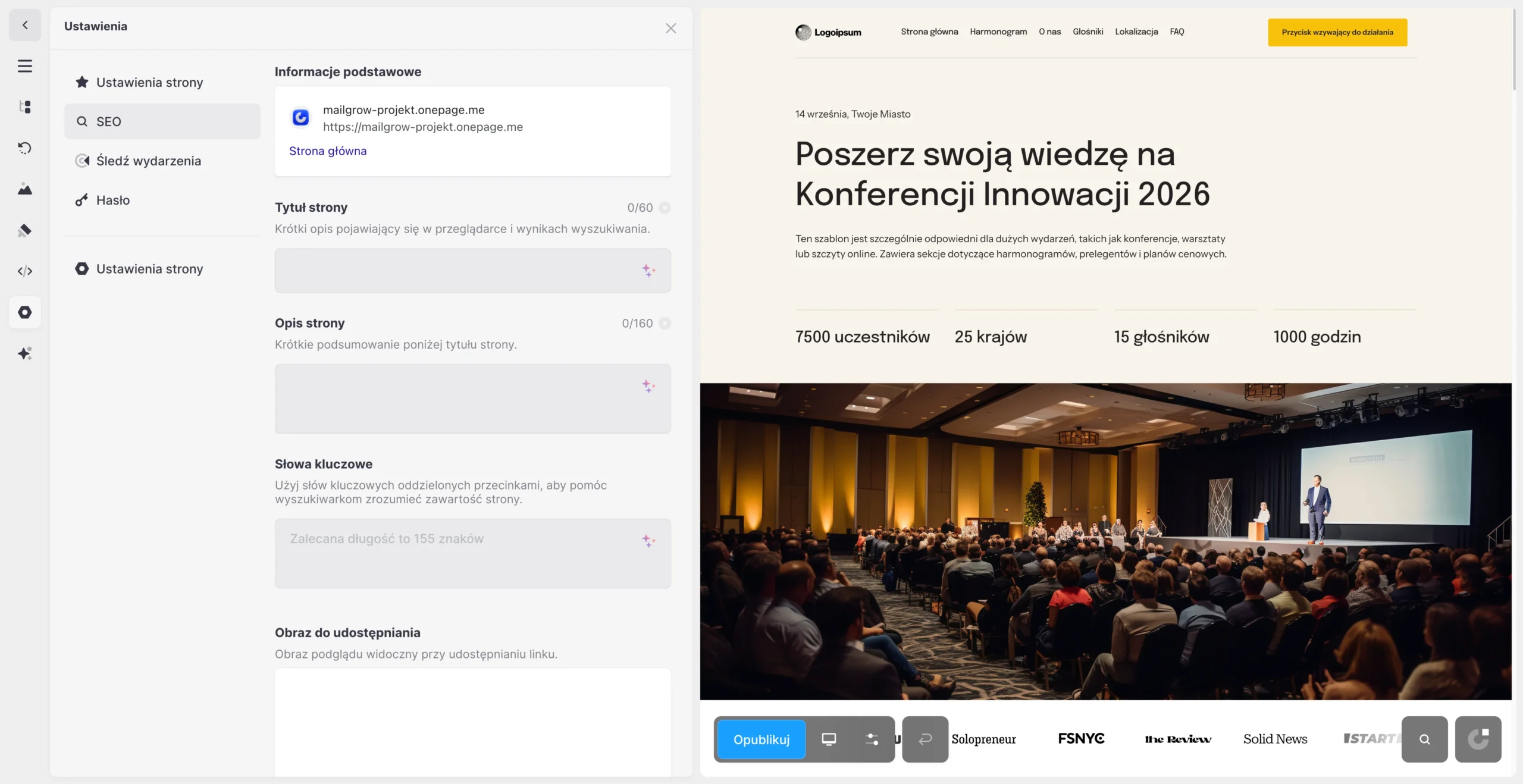The image size is (1523, 784).
Task: Open the sliders options icon in bottom toolbar
Action: [872, 739]
